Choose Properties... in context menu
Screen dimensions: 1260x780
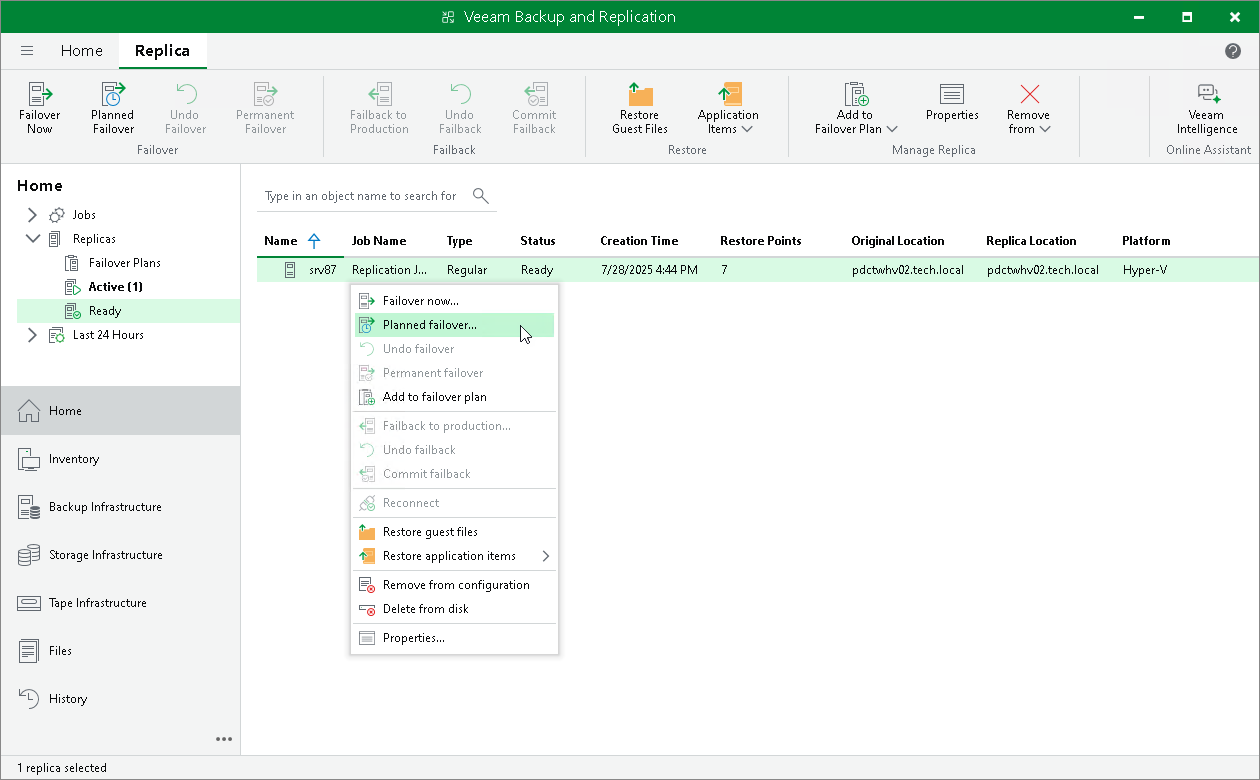pyautogui.click(x=454, y=638)
